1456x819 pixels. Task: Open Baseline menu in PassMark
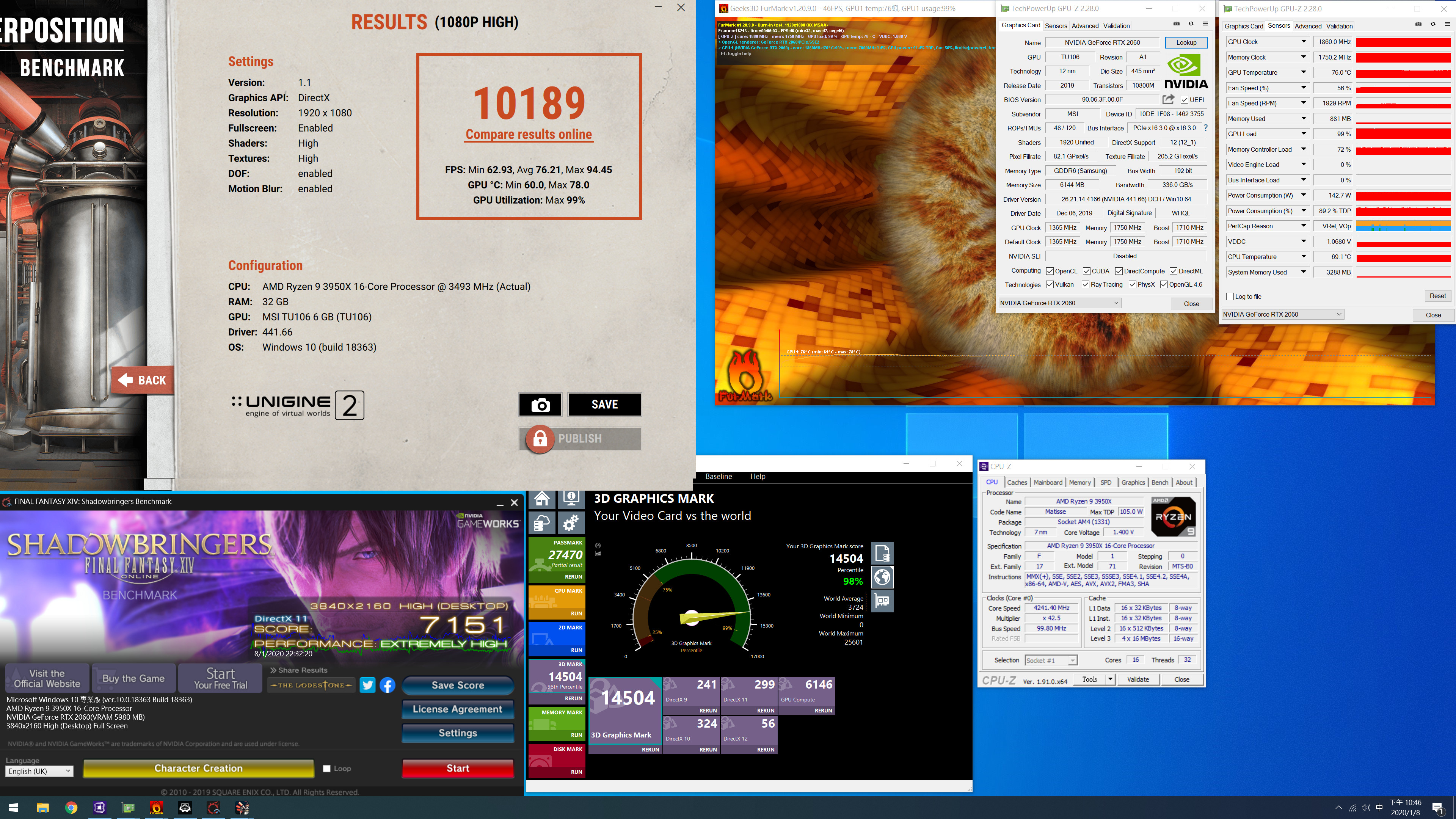tap(719, 477)
